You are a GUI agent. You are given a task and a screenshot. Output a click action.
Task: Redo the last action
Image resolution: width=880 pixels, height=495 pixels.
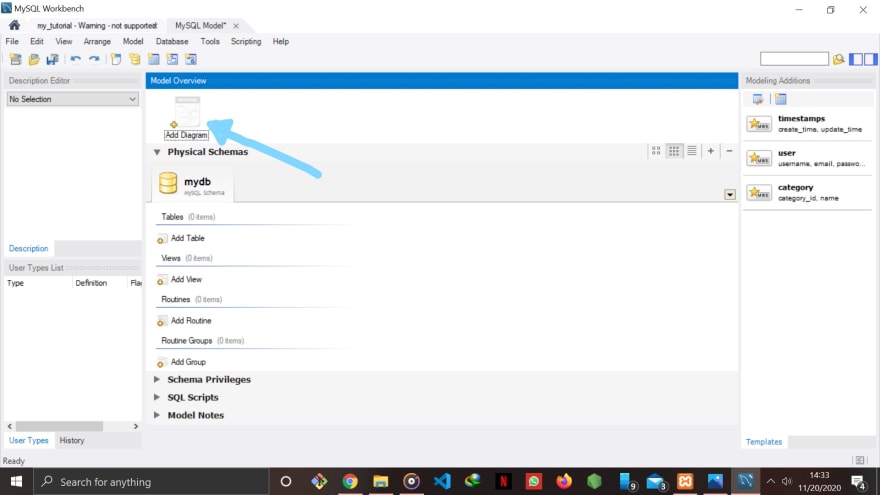[94, 59]
